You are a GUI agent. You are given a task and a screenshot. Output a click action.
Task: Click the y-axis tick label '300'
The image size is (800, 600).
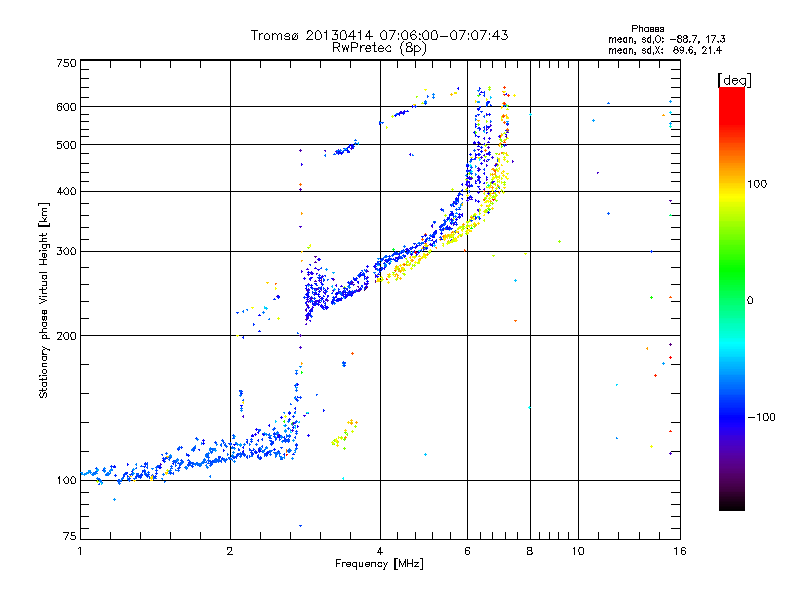[x=66, y=252]
